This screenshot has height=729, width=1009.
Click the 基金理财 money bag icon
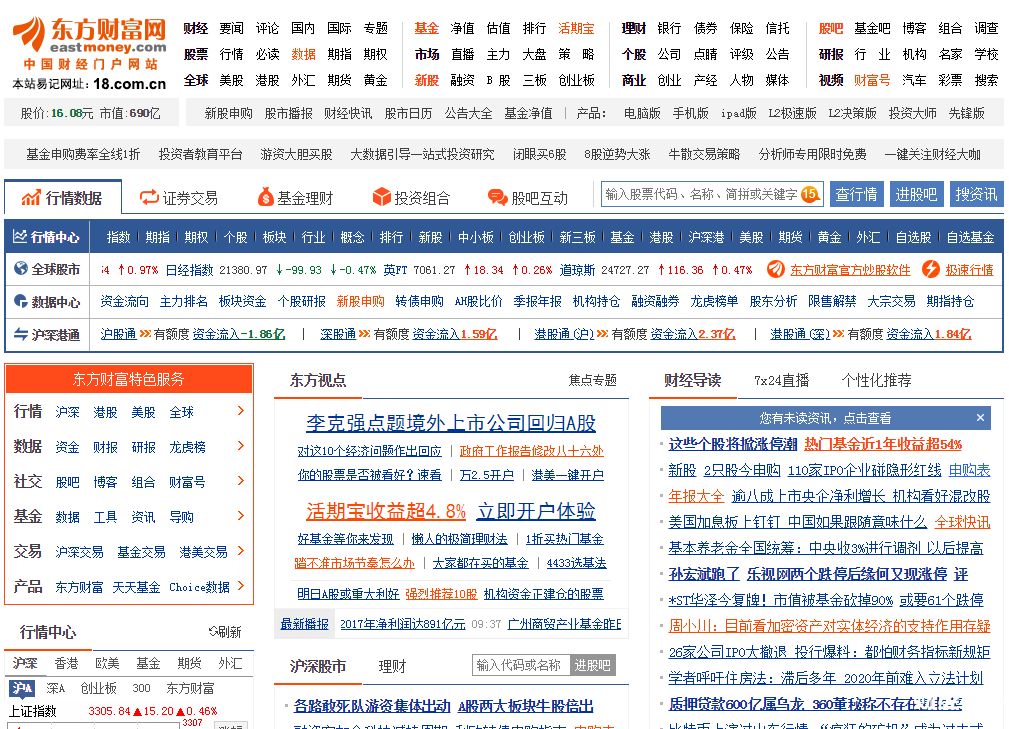pyautogui.click(x=265, y=197)
